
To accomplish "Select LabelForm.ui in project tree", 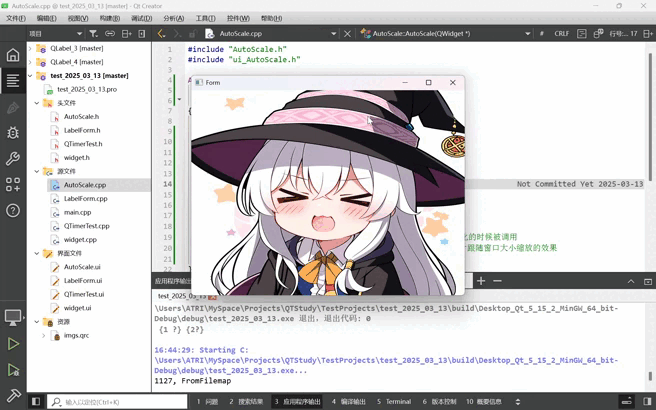I will pyautogui.click(x=83, y=281).
